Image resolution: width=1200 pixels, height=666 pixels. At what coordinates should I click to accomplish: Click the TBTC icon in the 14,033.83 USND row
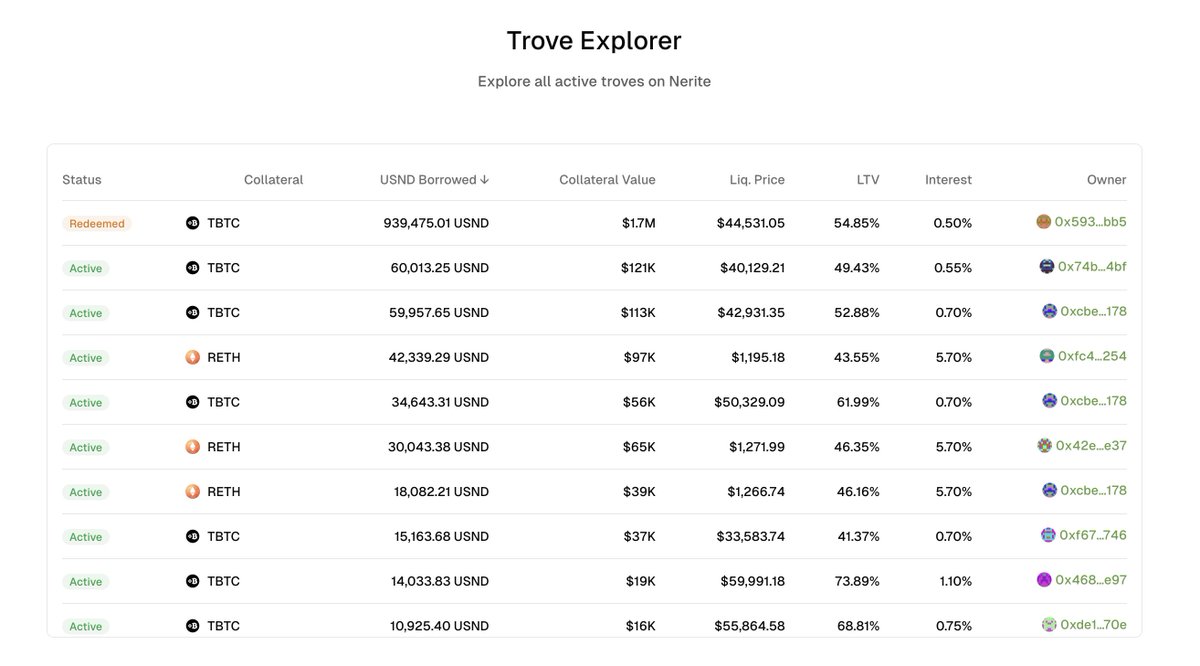coord(193,581)
